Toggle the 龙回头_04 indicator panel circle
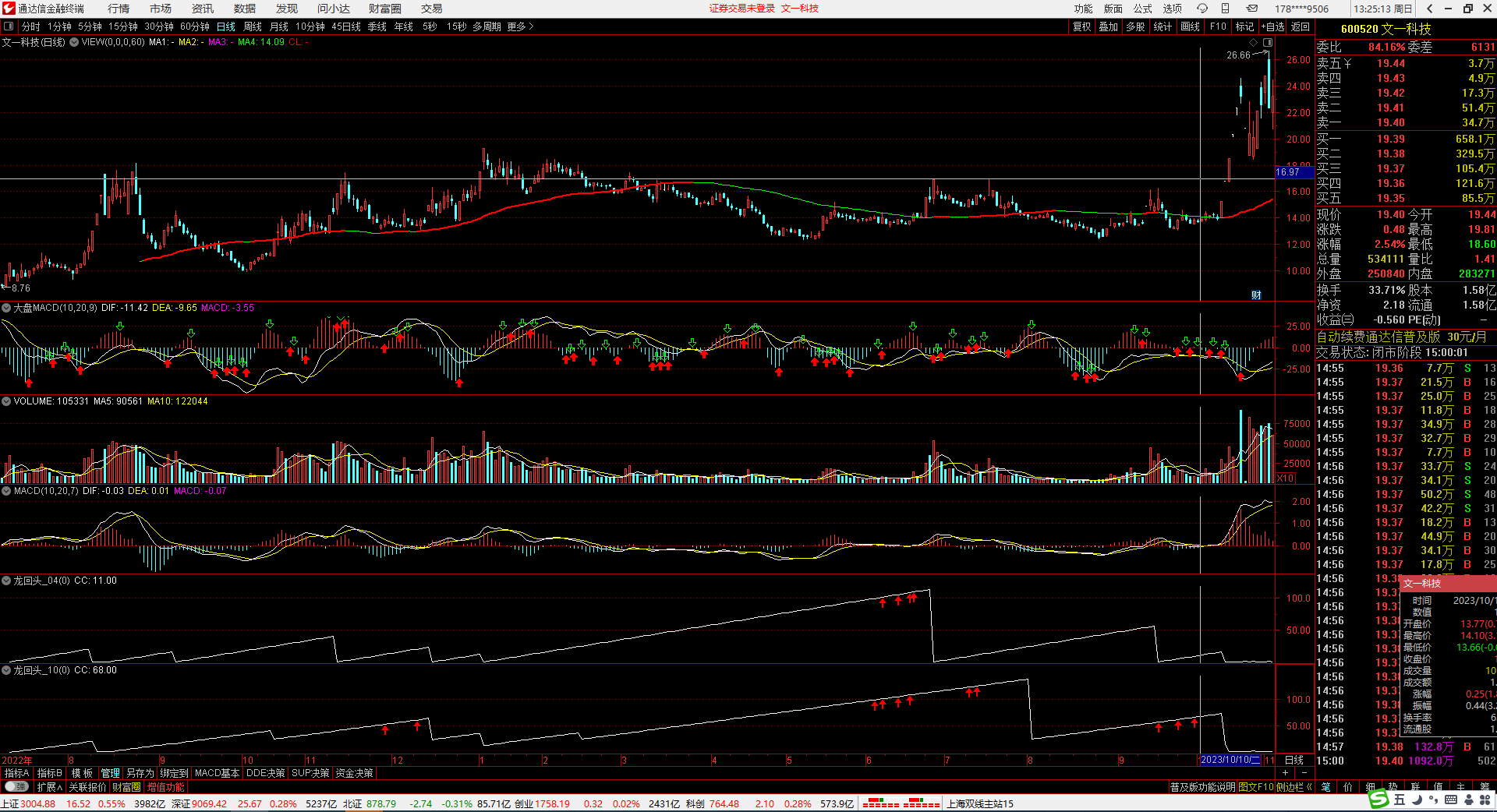This screenshot has width=1497, height=812. [x=6, y=581]
